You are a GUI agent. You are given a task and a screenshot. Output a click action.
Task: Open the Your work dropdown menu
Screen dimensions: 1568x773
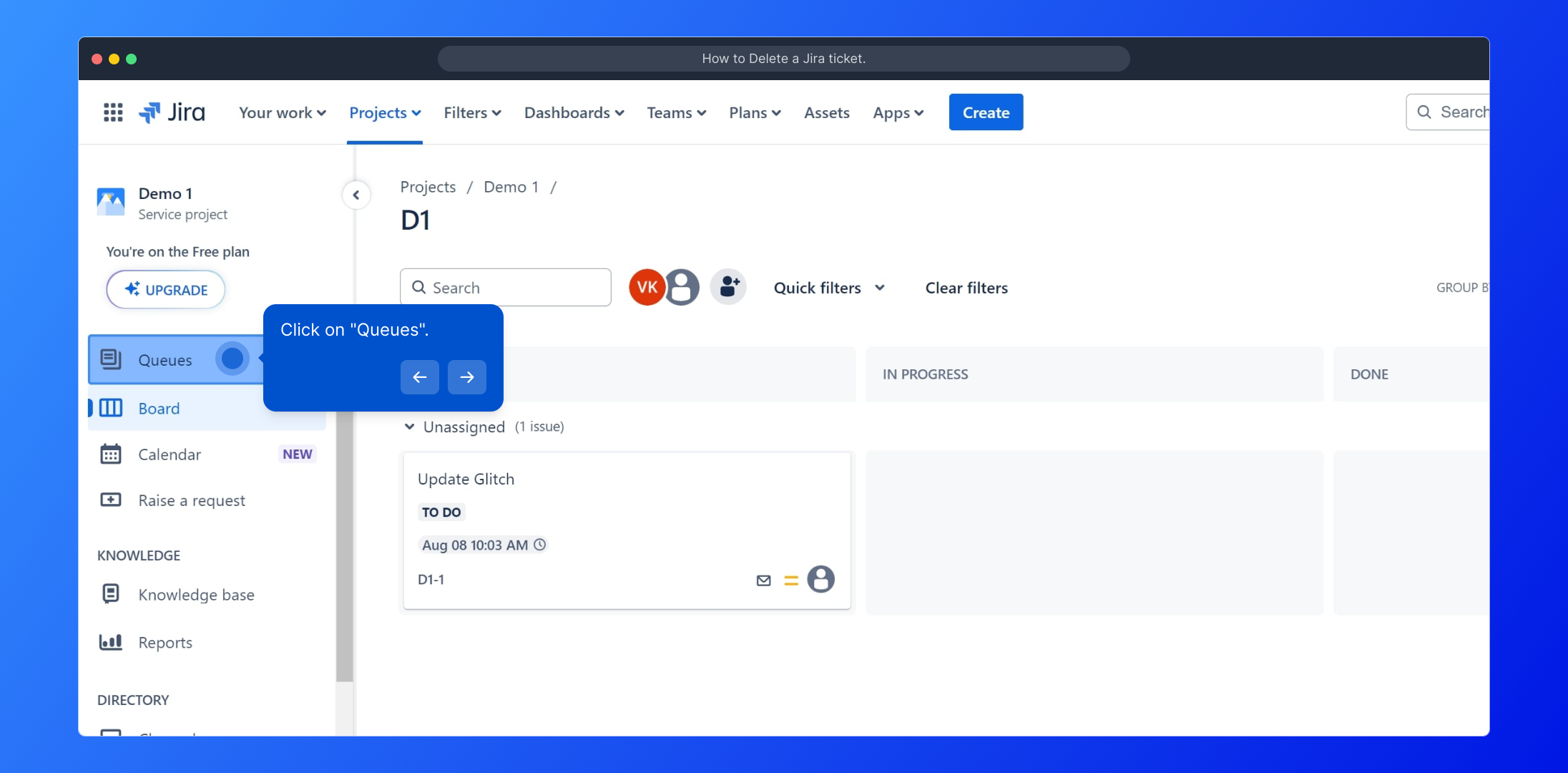click(282, 112)
